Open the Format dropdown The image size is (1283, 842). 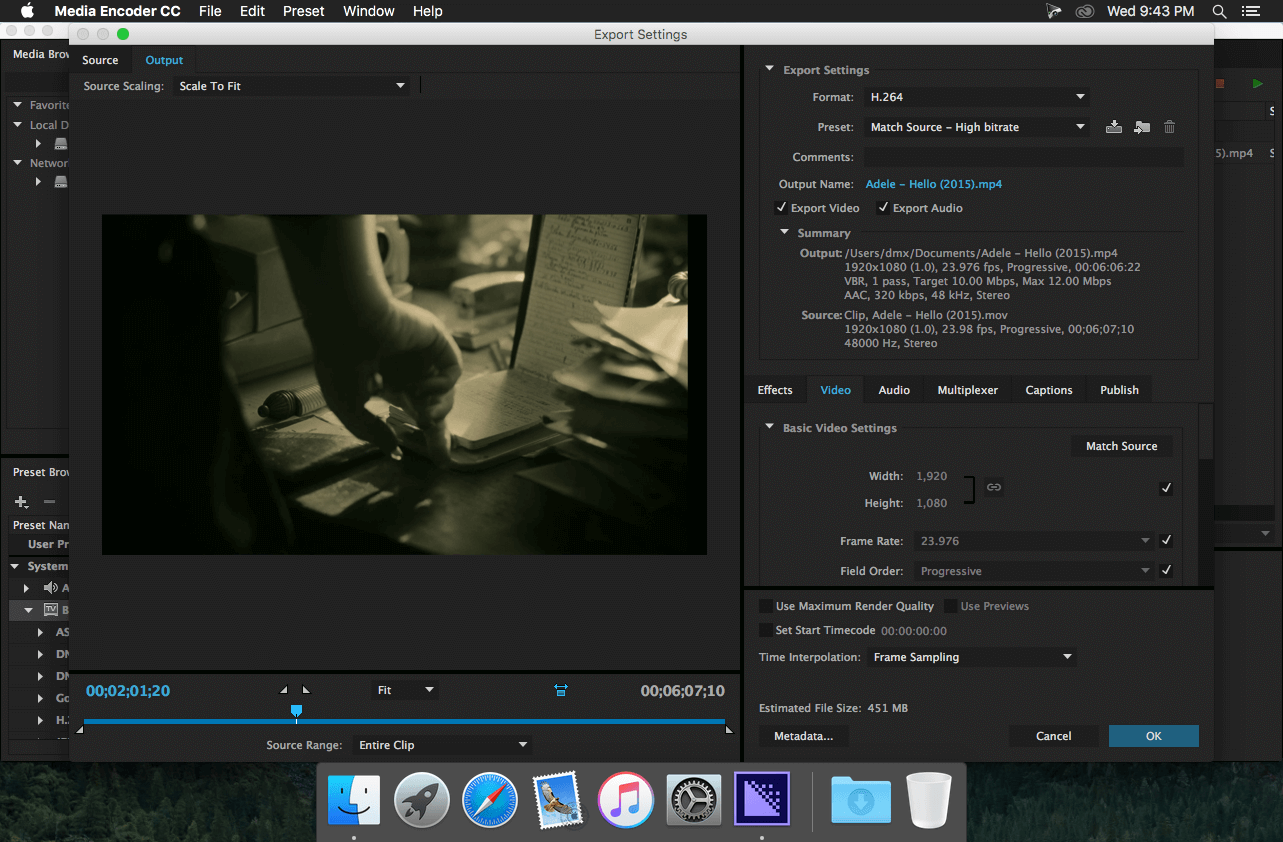tap(977, 97)
